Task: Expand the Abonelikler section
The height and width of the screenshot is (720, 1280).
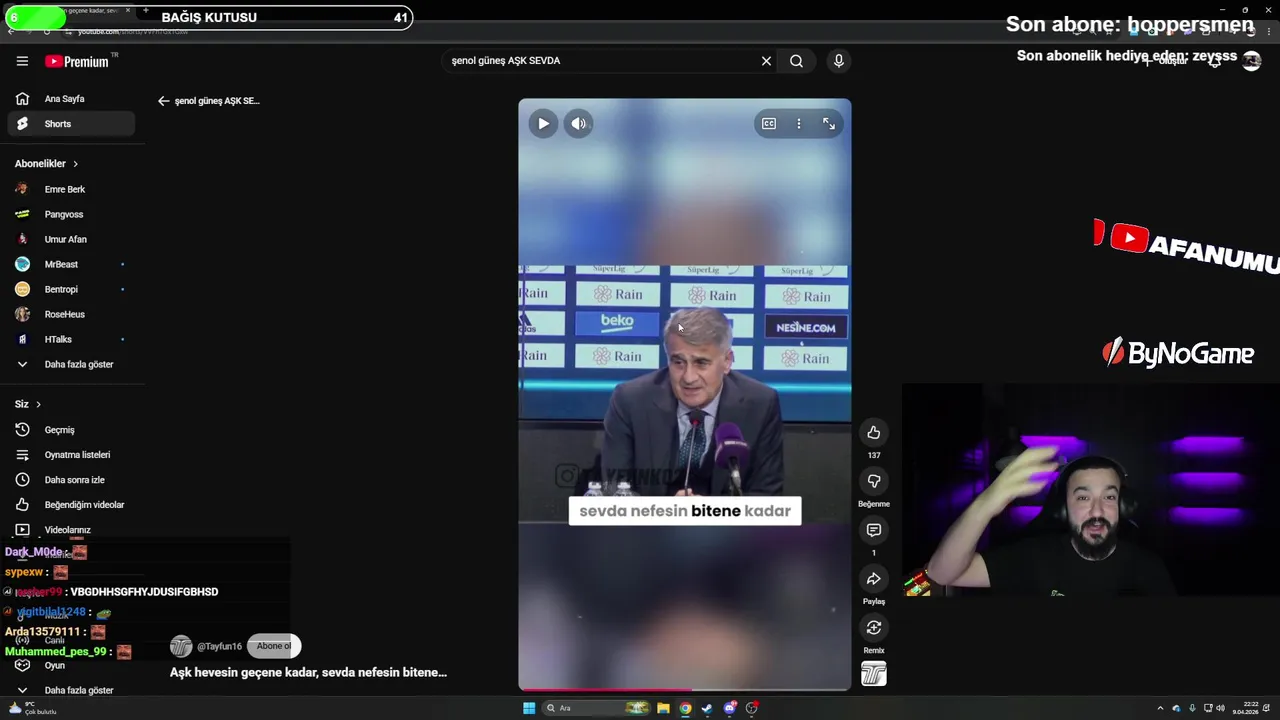Action: tap(46, 164)
